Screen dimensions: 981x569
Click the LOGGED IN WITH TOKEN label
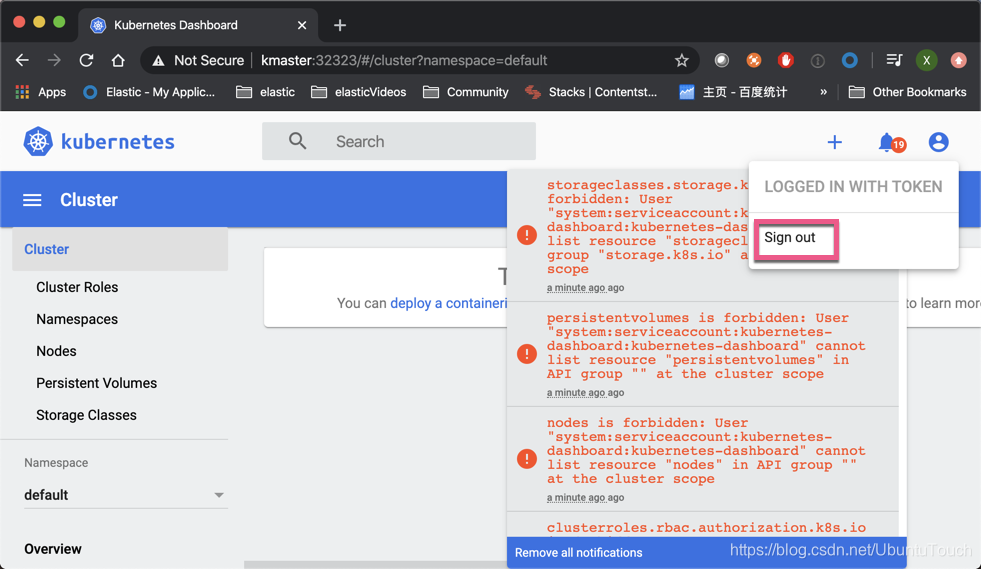(853, 187)
